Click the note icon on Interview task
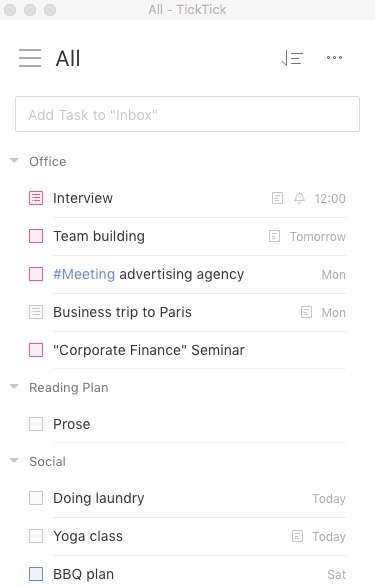Viewport: 375px width, 587px height. point(277,198)
